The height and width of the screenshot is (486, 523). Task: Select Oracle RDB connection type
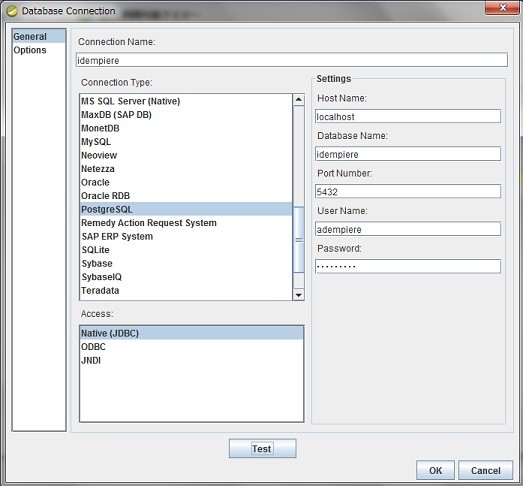coord(186,196)
